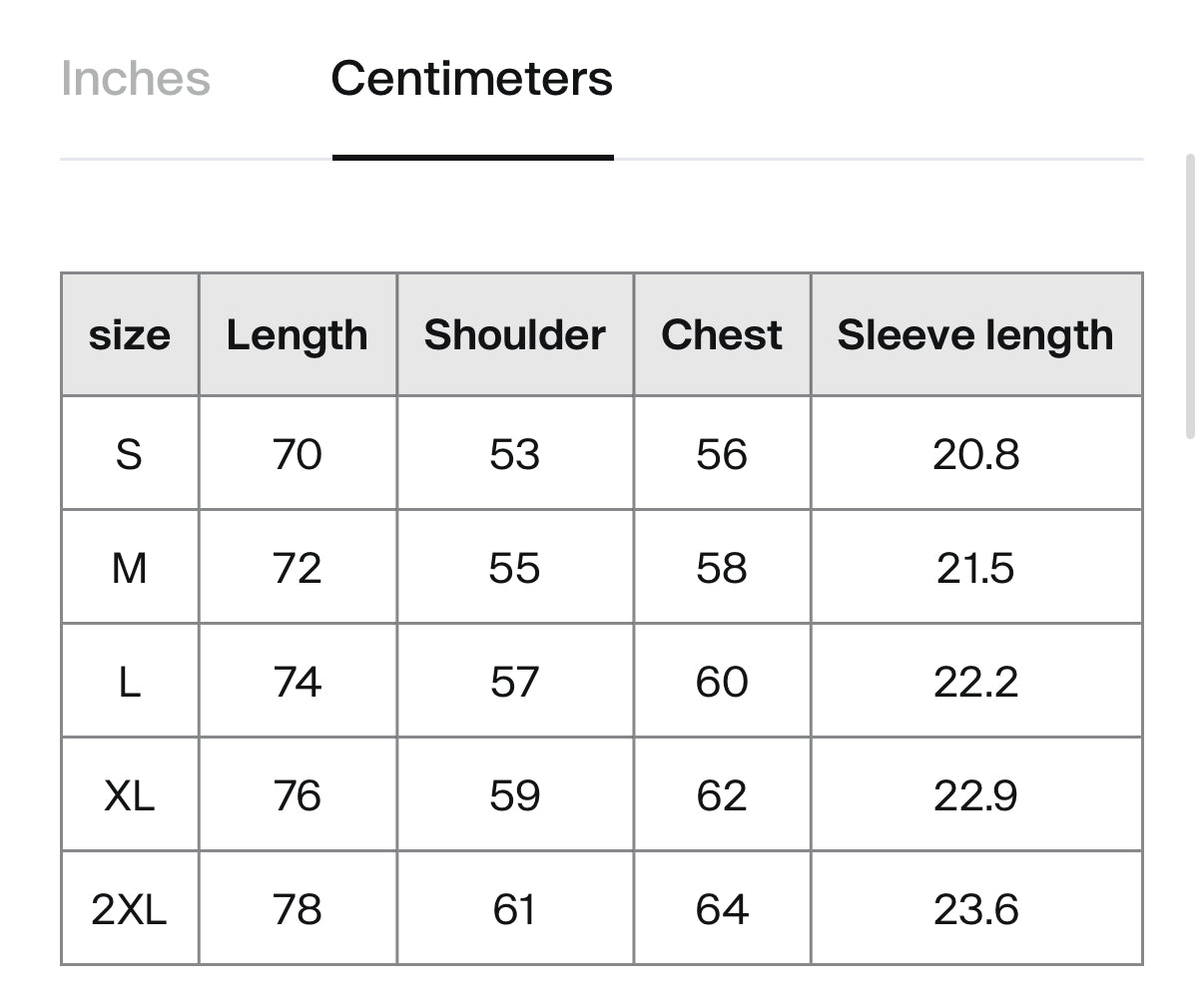This screenshot has width=1204, height=1006.
Task: Click the Chest column header
Action: pos(722,335)
